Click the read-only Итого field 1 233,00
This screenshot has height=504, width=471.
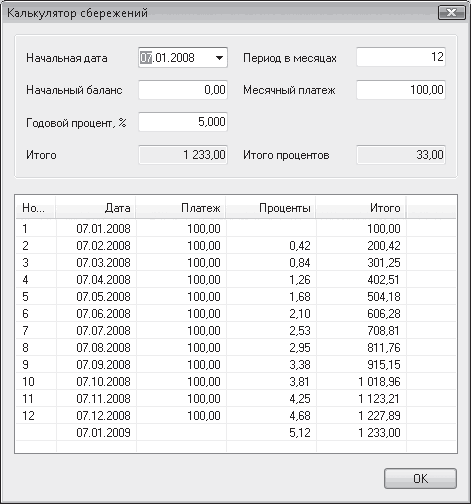pyautogui.click(x=183, y=155)
